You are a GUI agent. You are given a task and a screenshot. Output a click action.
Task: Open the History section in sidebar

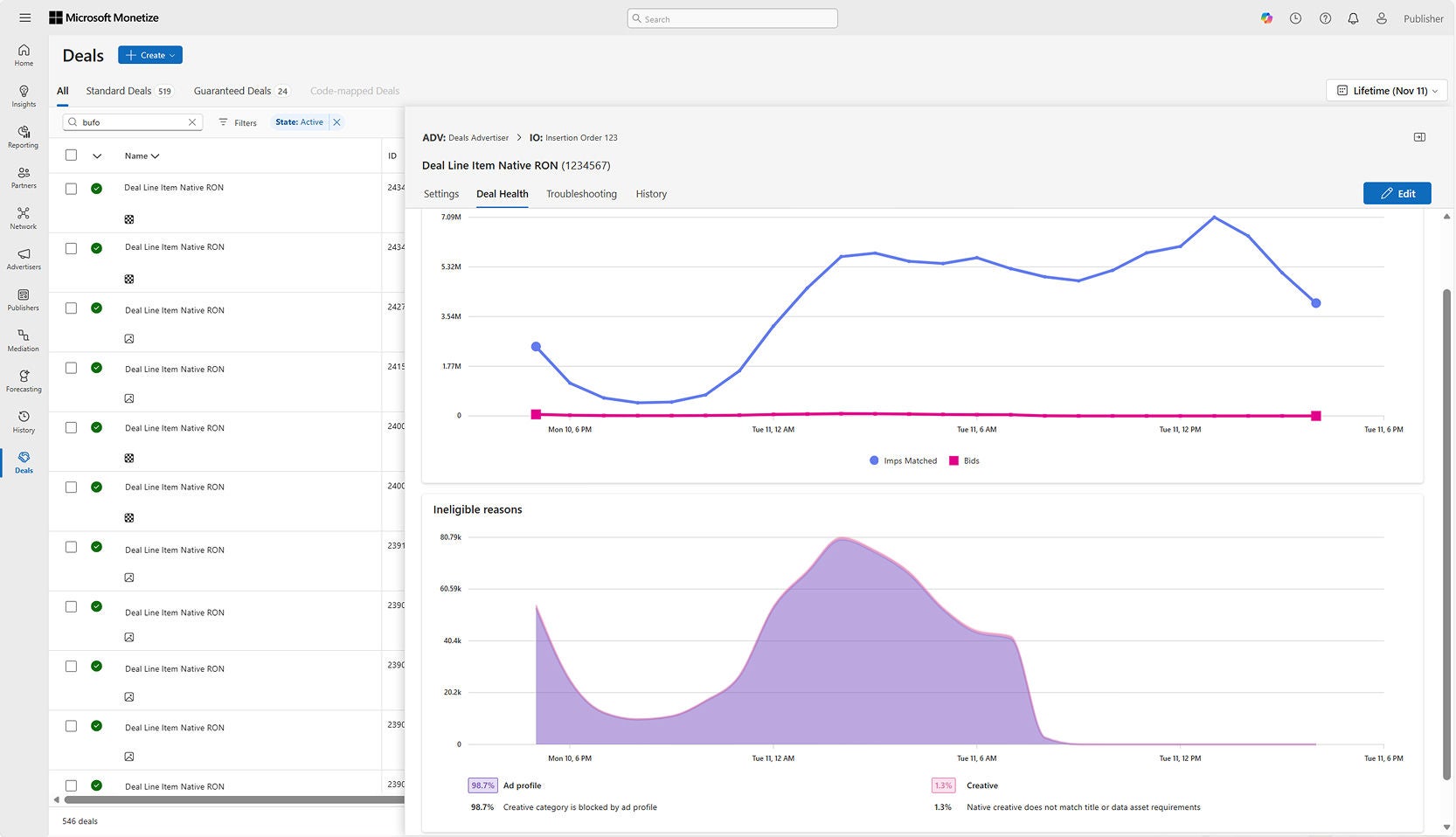point(23,421)
